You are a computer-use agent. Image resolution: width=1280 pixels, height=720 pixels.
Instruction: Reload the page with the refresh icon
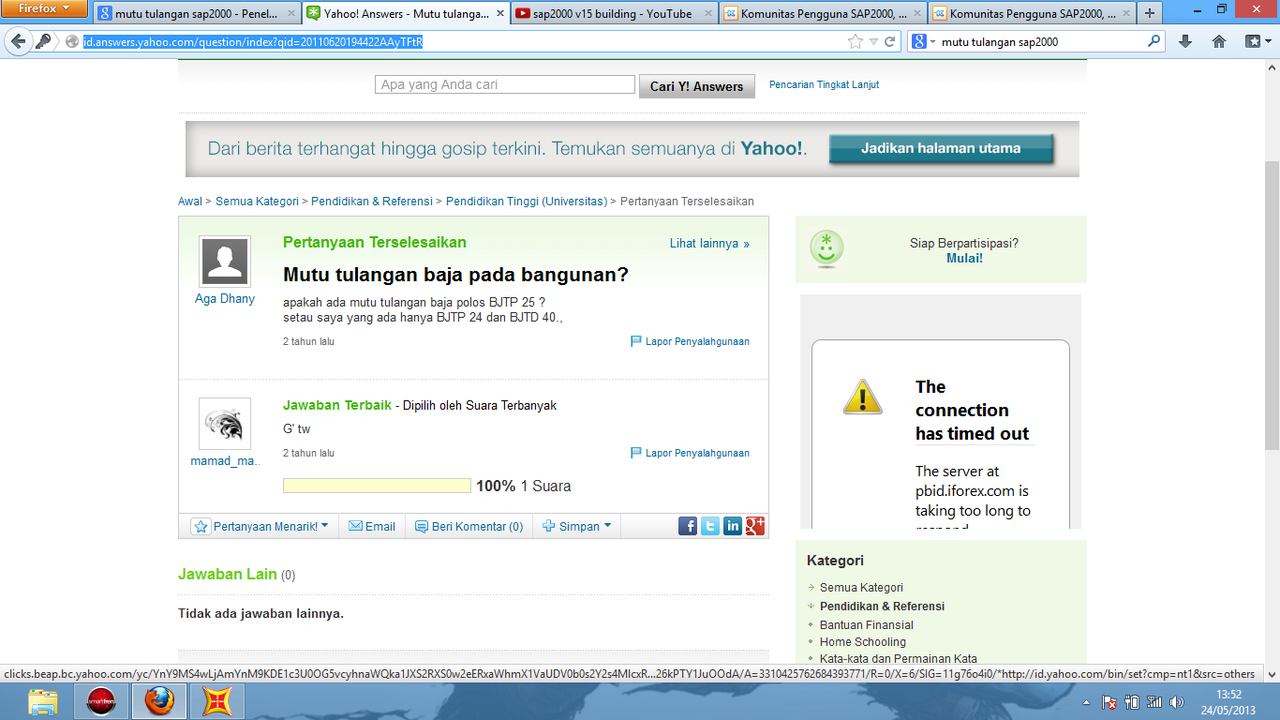(x=889, y=42)
